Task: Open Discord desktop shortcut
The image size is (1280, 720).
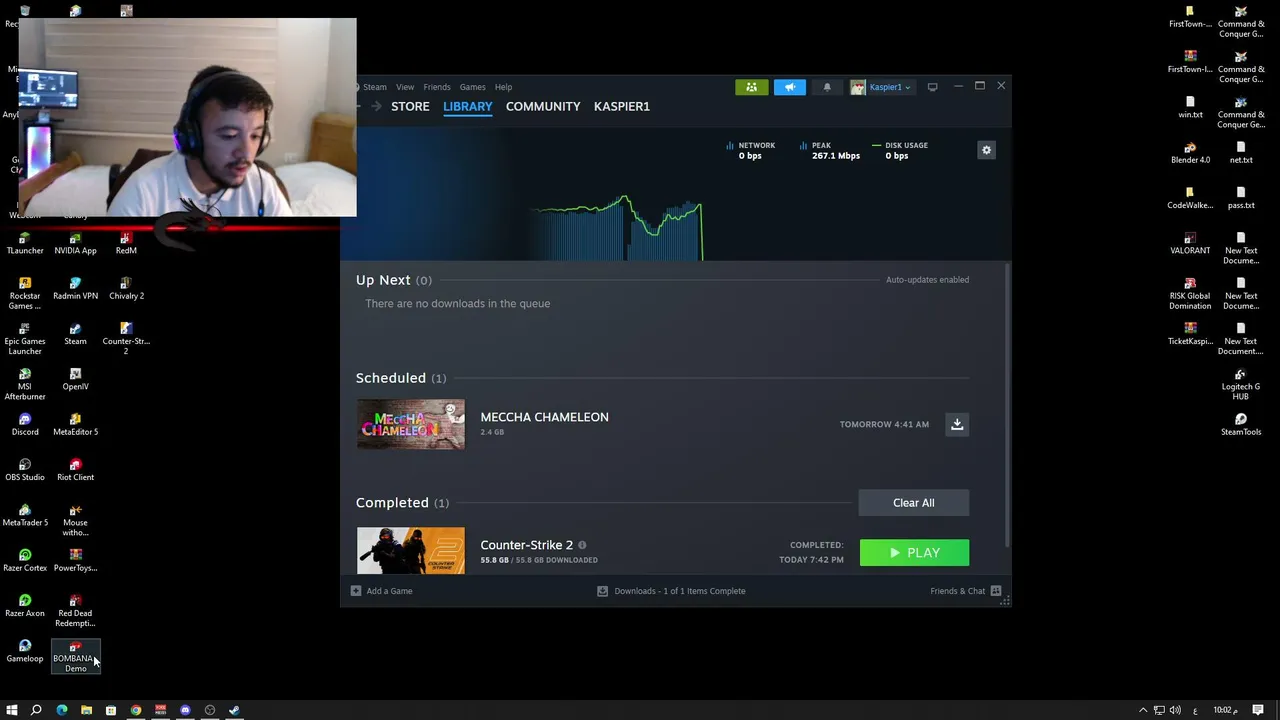Action: (x=25, y=424)
